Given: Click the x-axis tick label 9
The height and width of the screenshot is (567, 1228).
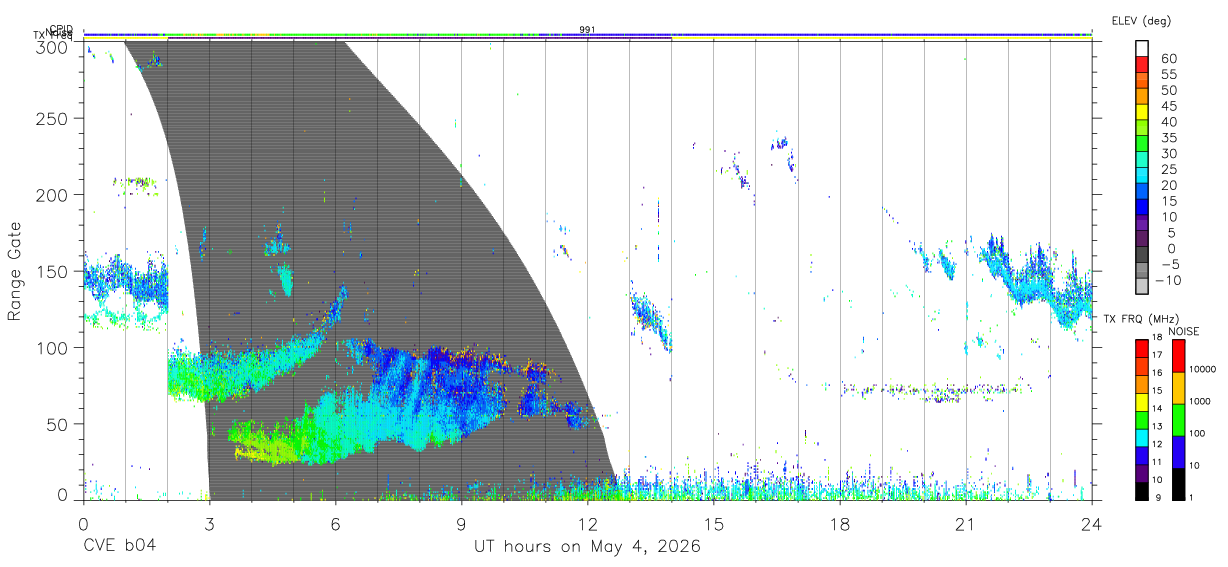Looking at the screenshot, I should pos(461,524).
